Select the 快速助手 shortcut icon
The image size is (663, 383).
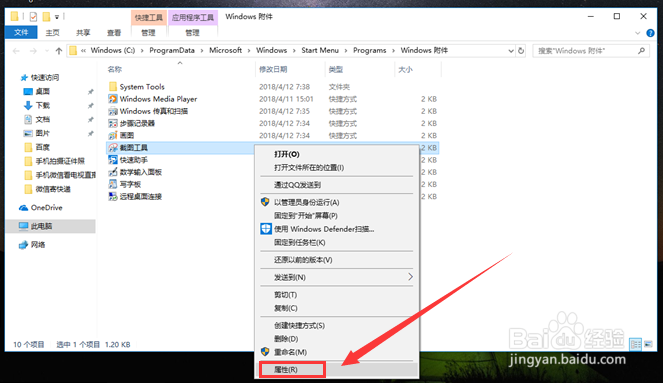112,160
